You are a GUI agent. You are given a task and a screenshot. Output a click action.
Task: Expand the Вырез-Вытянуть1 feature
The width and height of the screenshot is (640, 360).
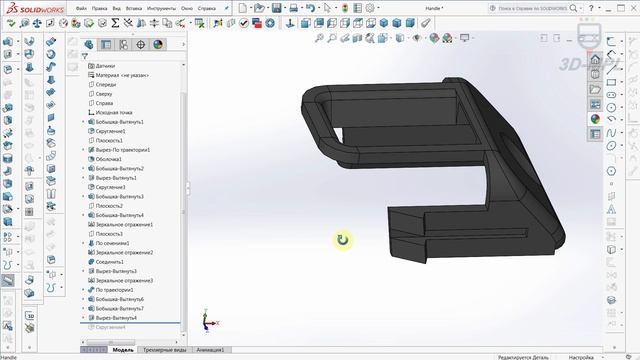click(x=83, y=178)
